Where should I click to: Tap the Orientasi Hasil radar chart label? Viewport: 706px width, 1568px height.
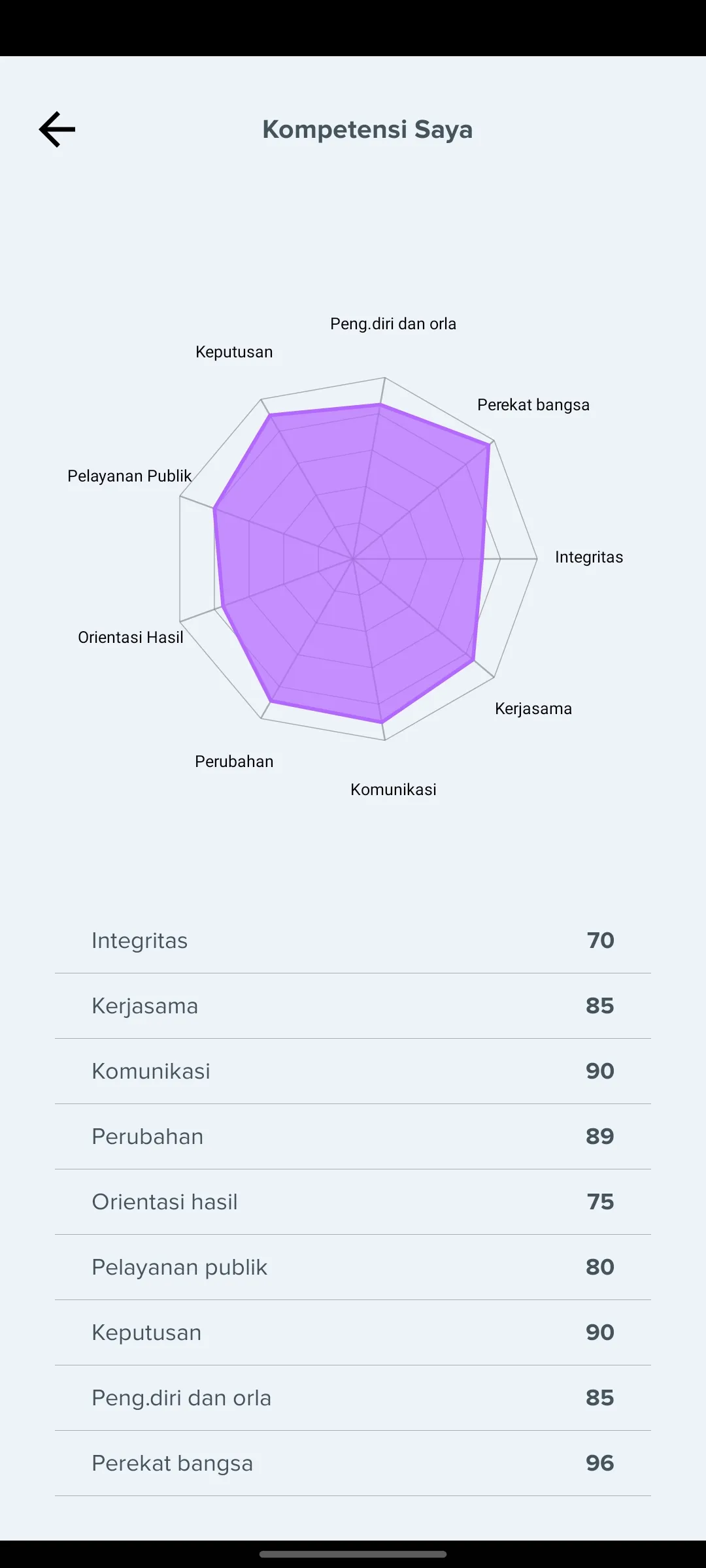pos(131,638)
